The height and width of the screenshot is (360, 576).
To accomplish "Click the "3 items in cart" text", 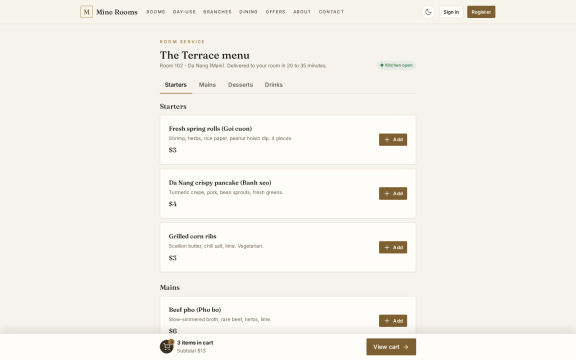I will [195, 343].
